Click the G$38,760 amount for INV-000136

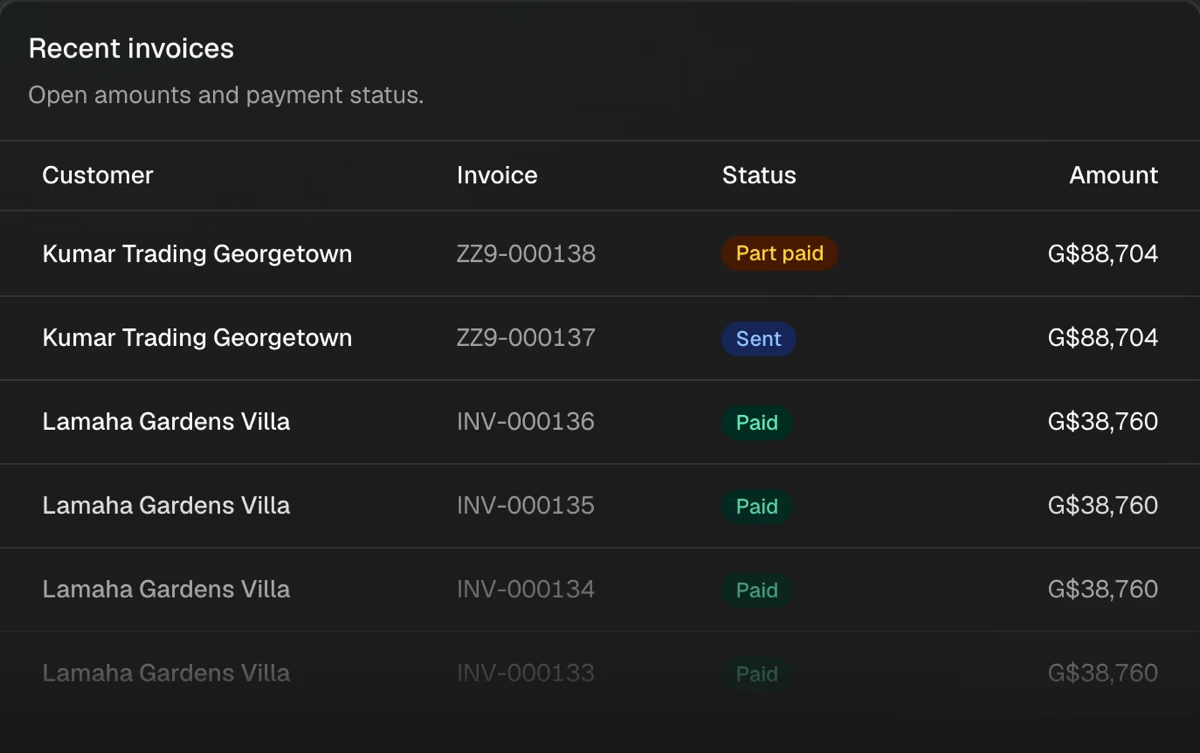click(x=1103, y=422)
